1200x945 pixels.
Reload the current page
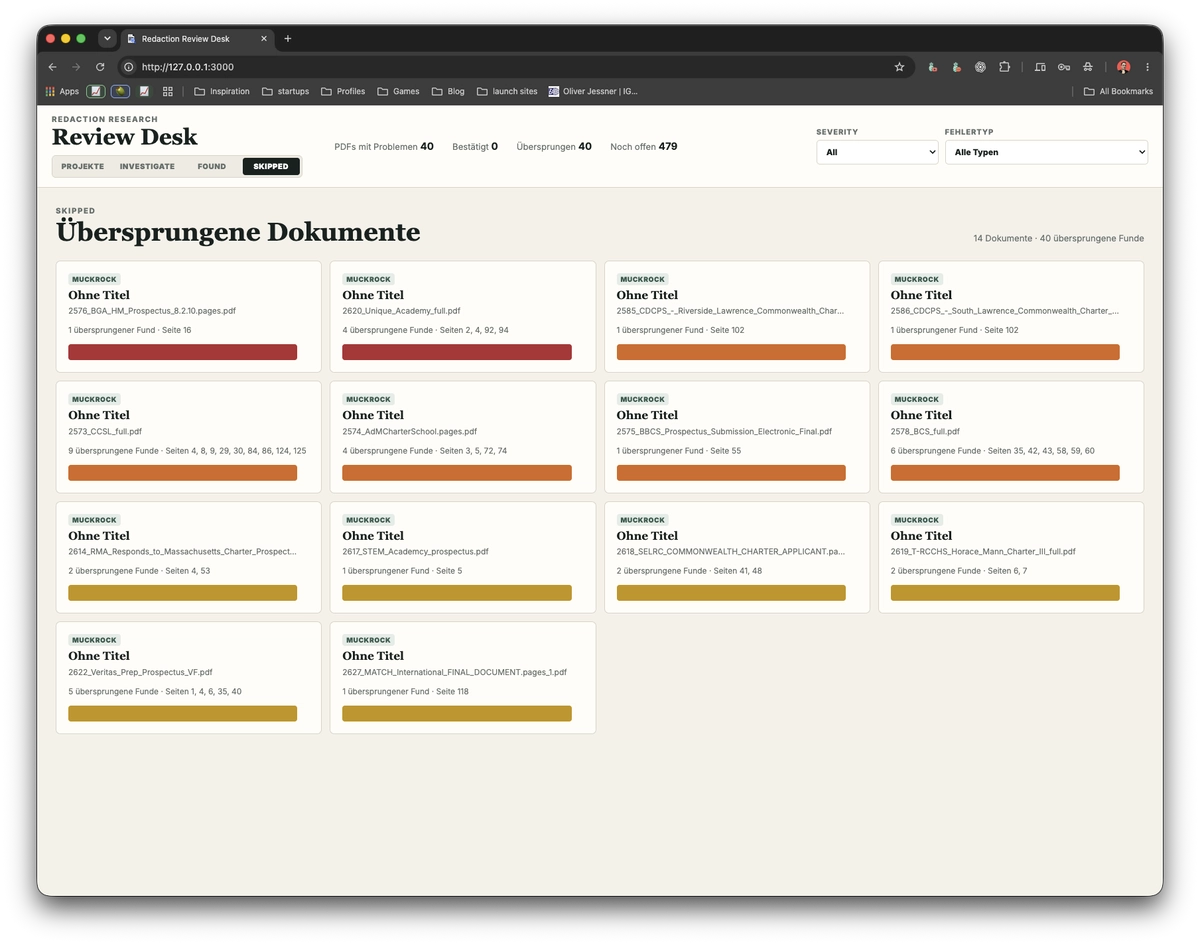[x=100, y=67]
